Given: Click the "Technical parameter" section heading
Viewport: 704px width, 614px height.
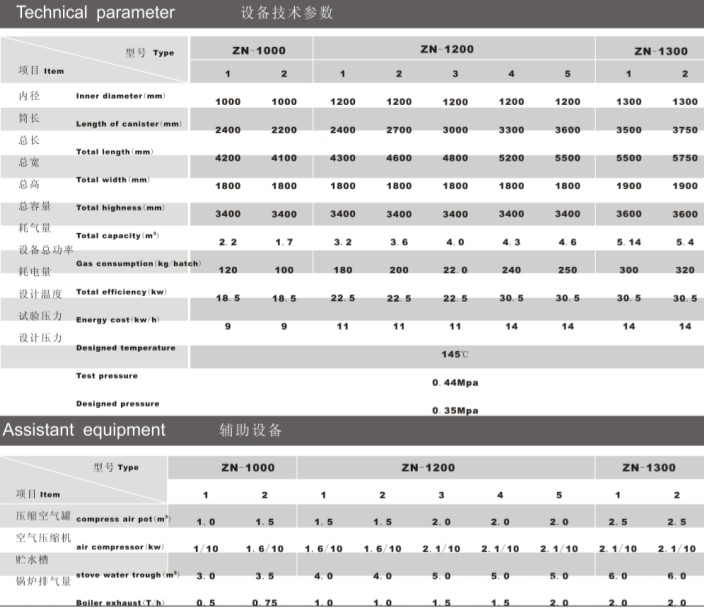Looking at the screenshot, I should (88, 13).
